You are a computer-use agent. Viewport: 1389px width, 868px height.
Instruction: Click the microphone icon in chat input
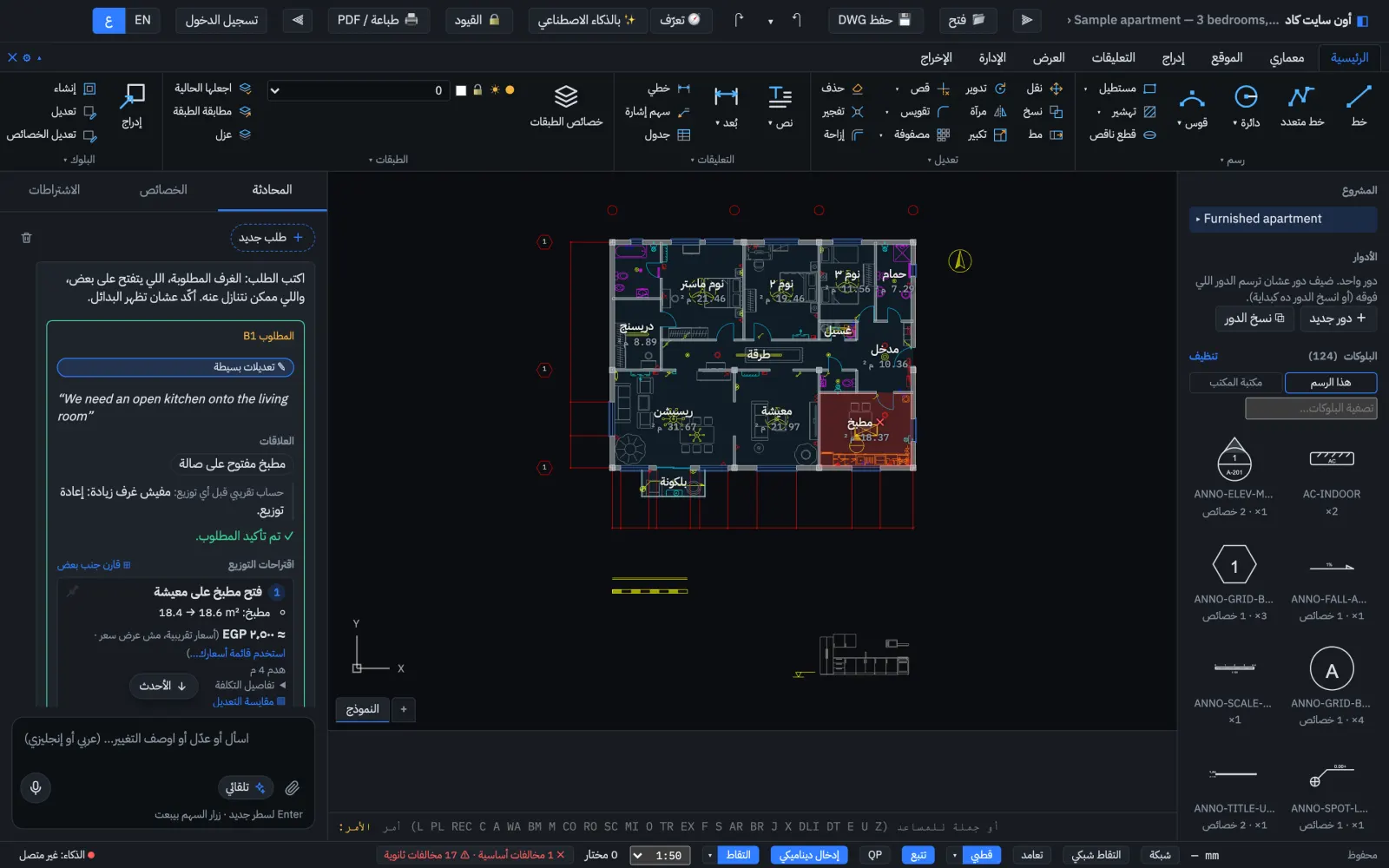36,787
